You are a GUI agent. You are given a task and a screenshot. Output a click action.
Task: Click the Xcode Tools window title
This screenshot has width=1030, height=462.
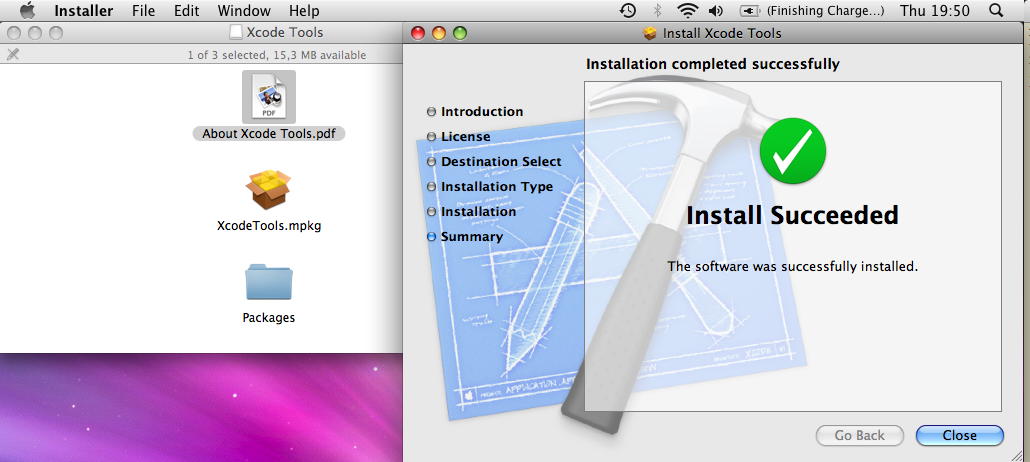[x=284, y=32]
